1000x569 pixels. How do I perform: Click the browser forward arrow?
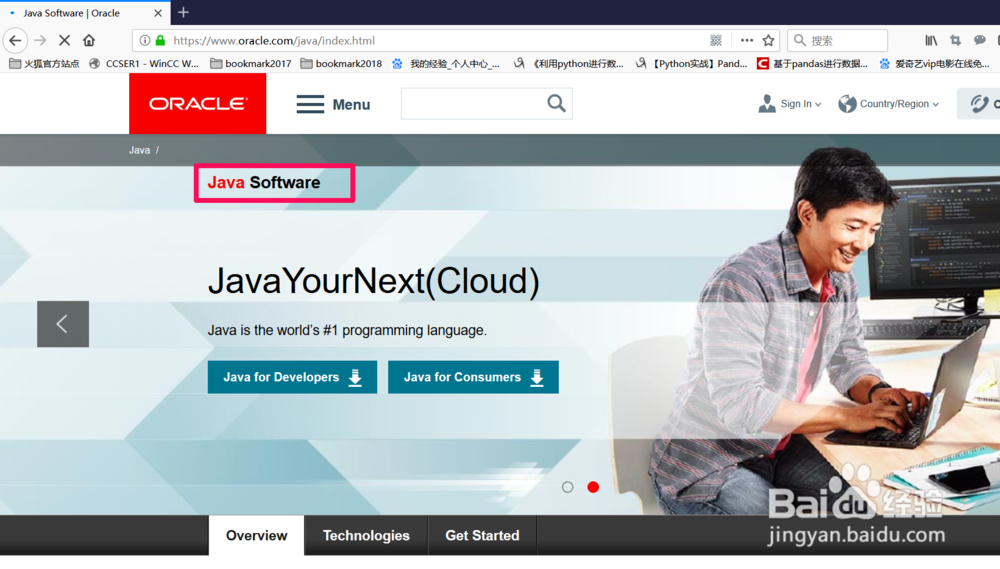pos(40,41)
